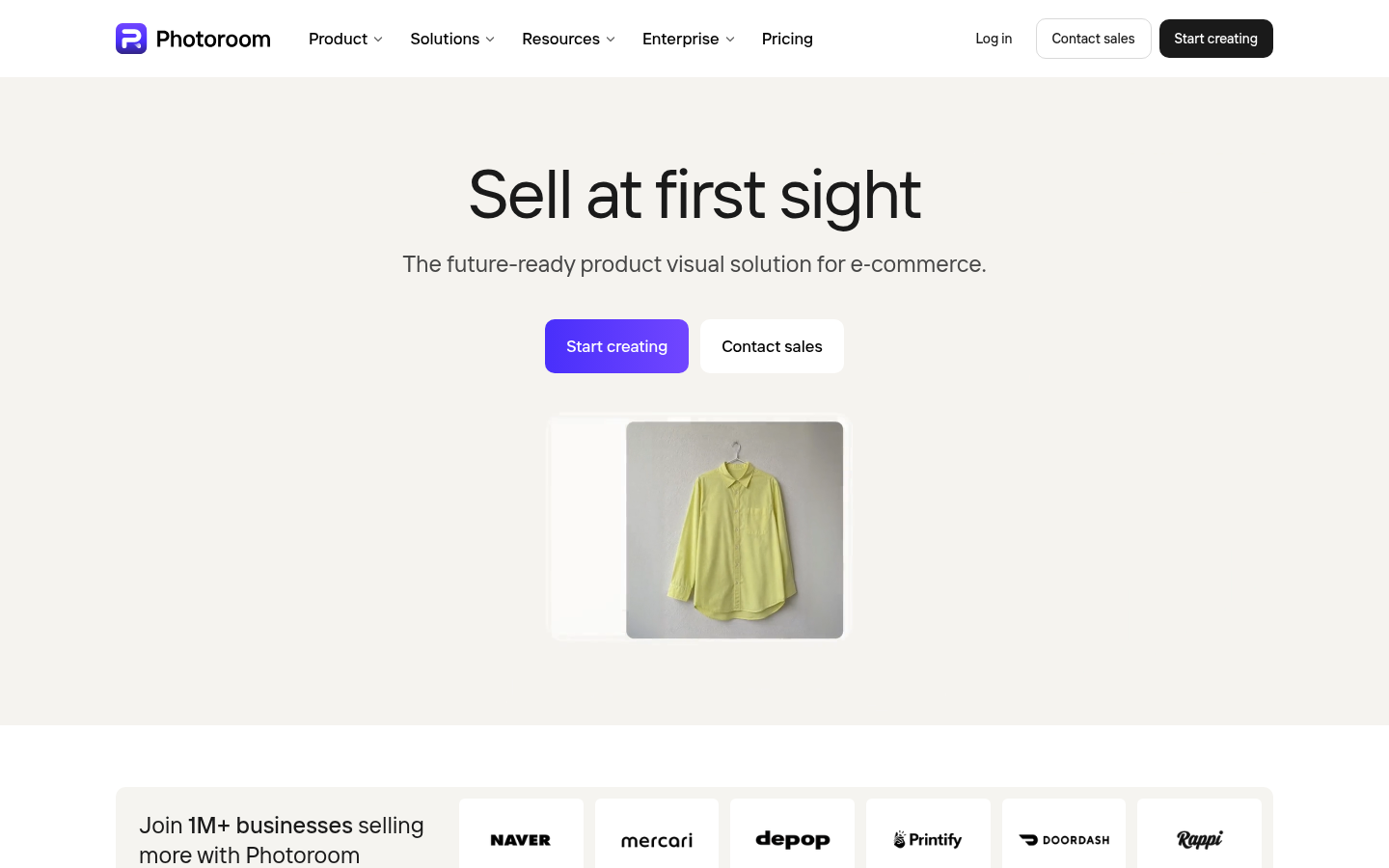
Task: Click the DoorDash logo card
Action: coord(1064,833)
